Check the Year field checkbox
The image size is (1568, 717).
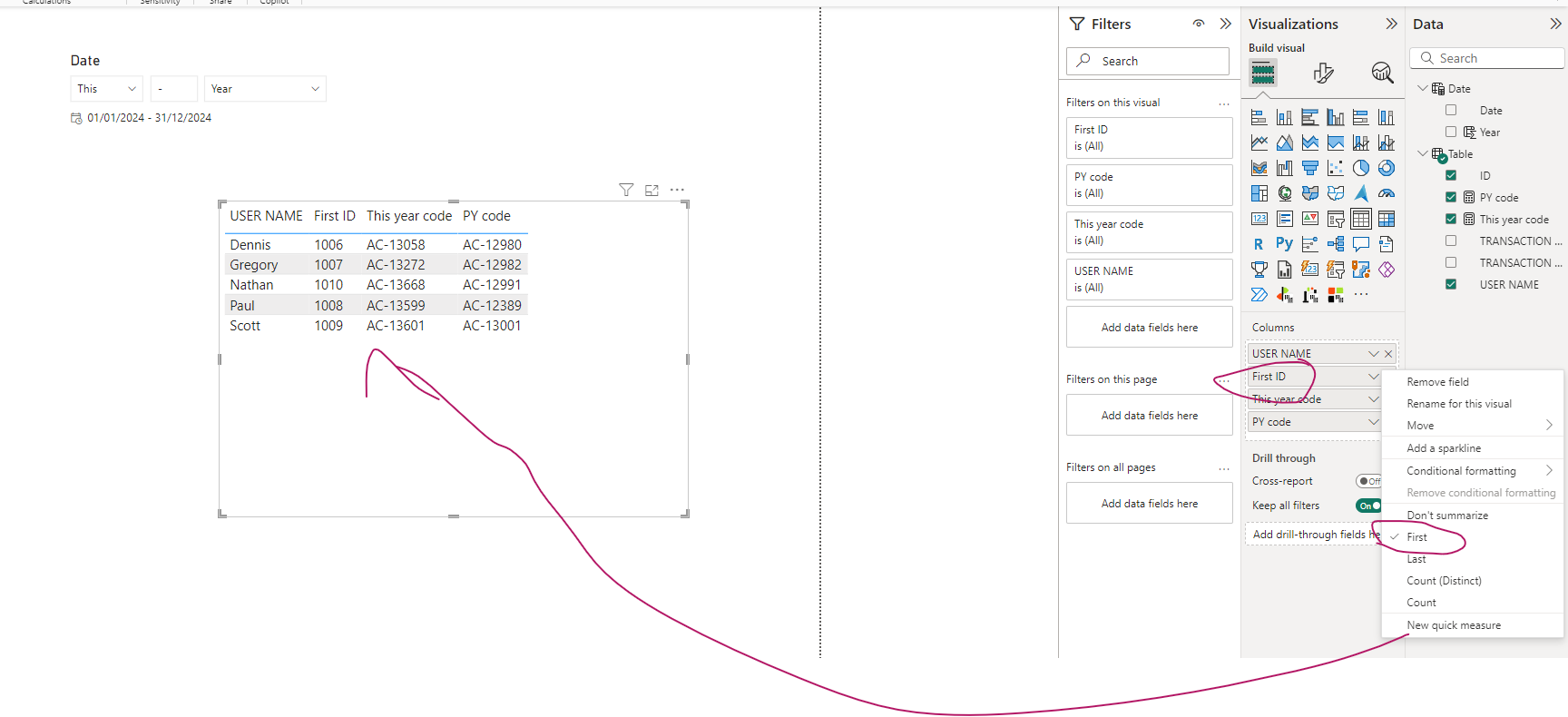[x=1451, y=132]
